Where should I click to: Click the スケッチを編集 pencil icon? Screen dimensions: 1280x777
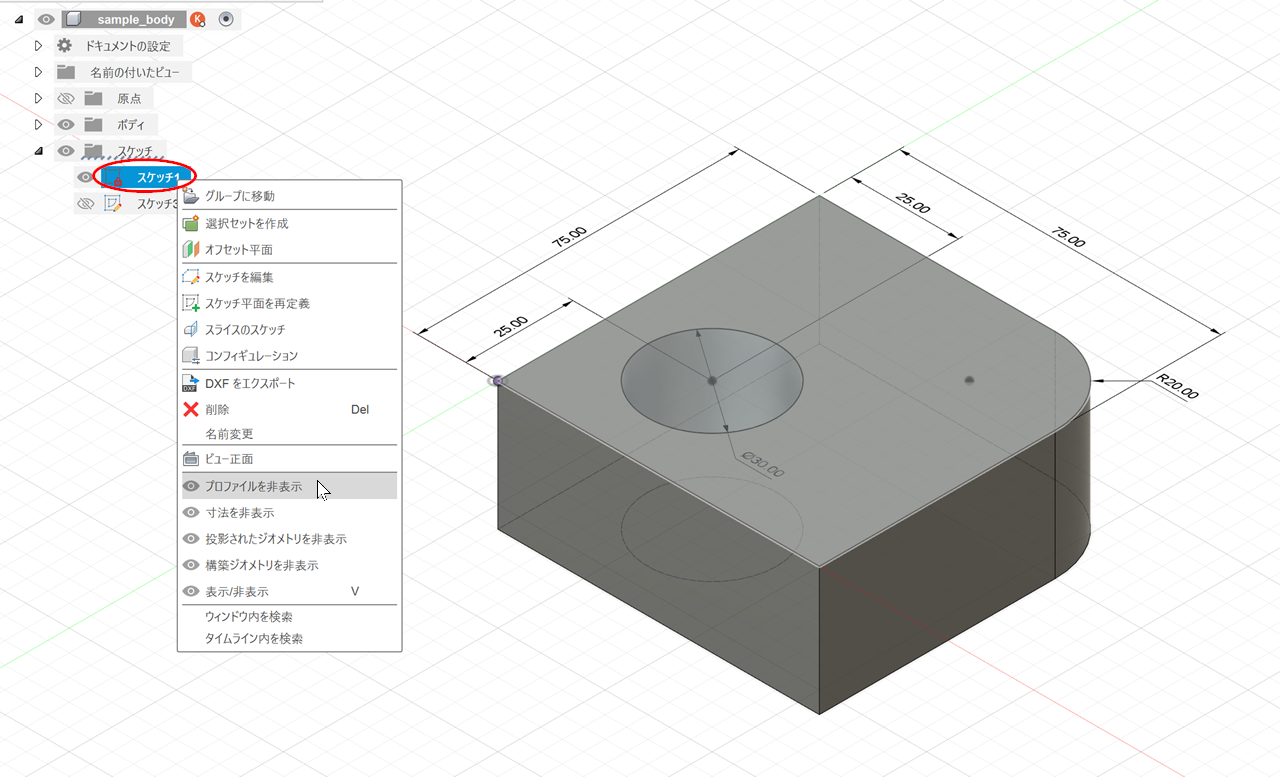[x=191, y=277]
